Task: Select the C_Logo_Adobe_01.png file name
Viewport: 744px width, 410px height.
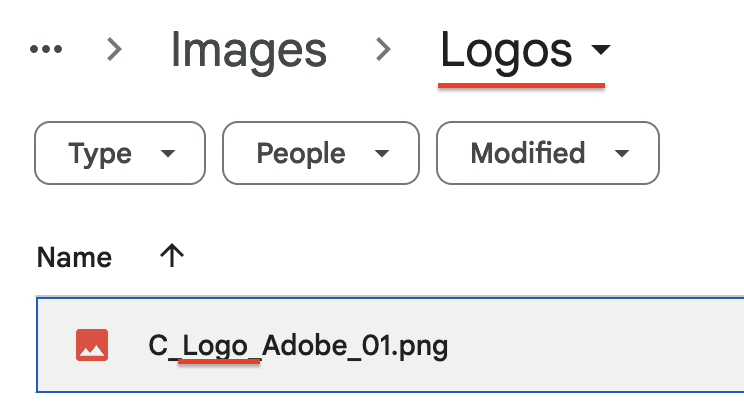Action: pyautogui.click(x=298, y=346)
